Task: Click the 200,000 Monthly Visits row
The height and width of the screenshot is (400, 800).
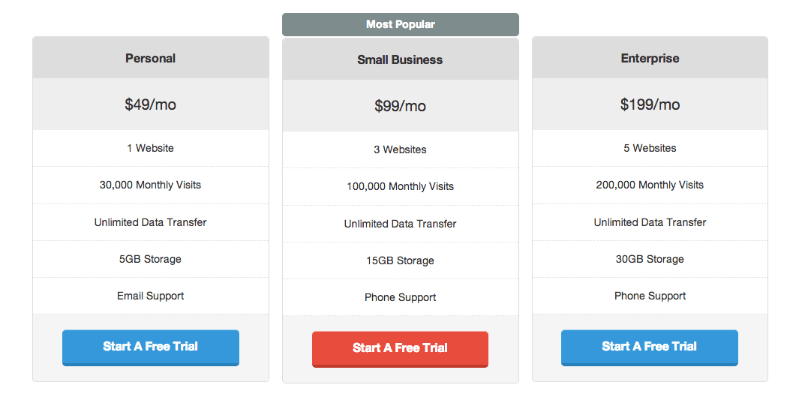Action: point(650,185)
